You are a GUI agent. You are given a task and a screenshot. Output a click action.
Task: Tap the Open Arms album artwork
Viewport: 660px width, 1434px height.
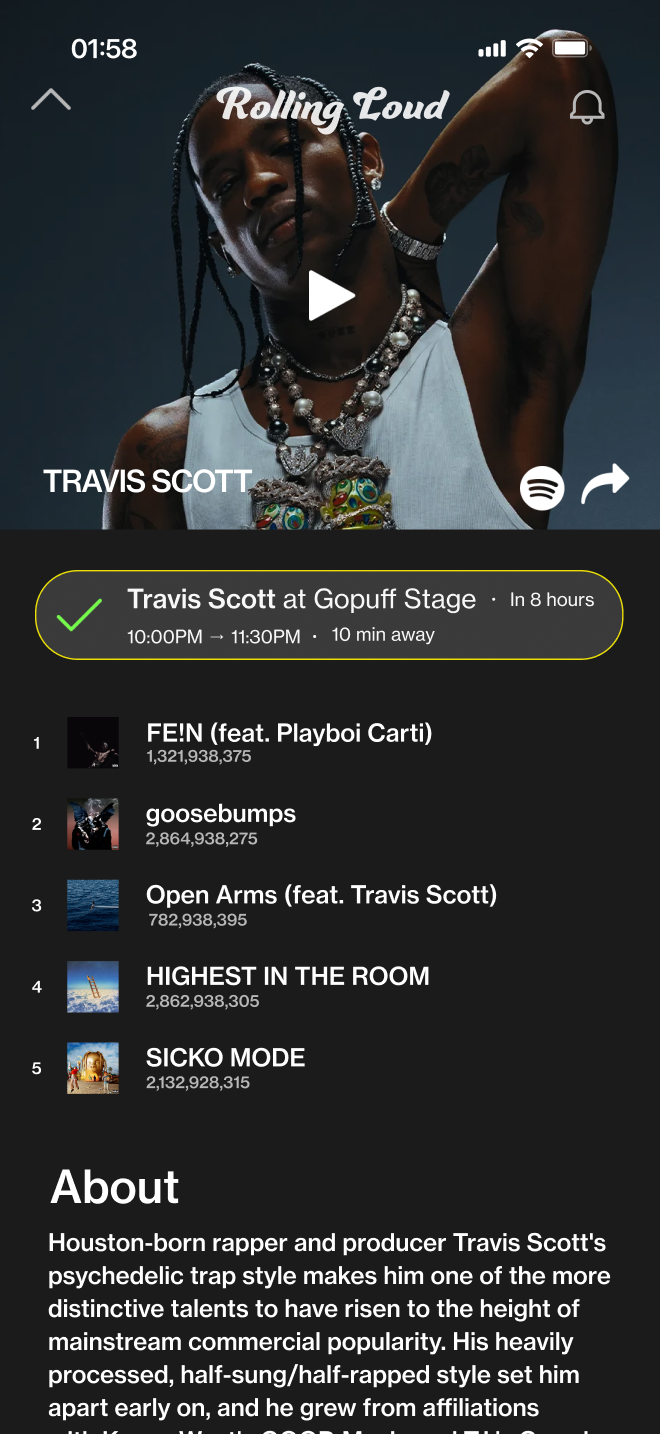(x=93, y=905)
